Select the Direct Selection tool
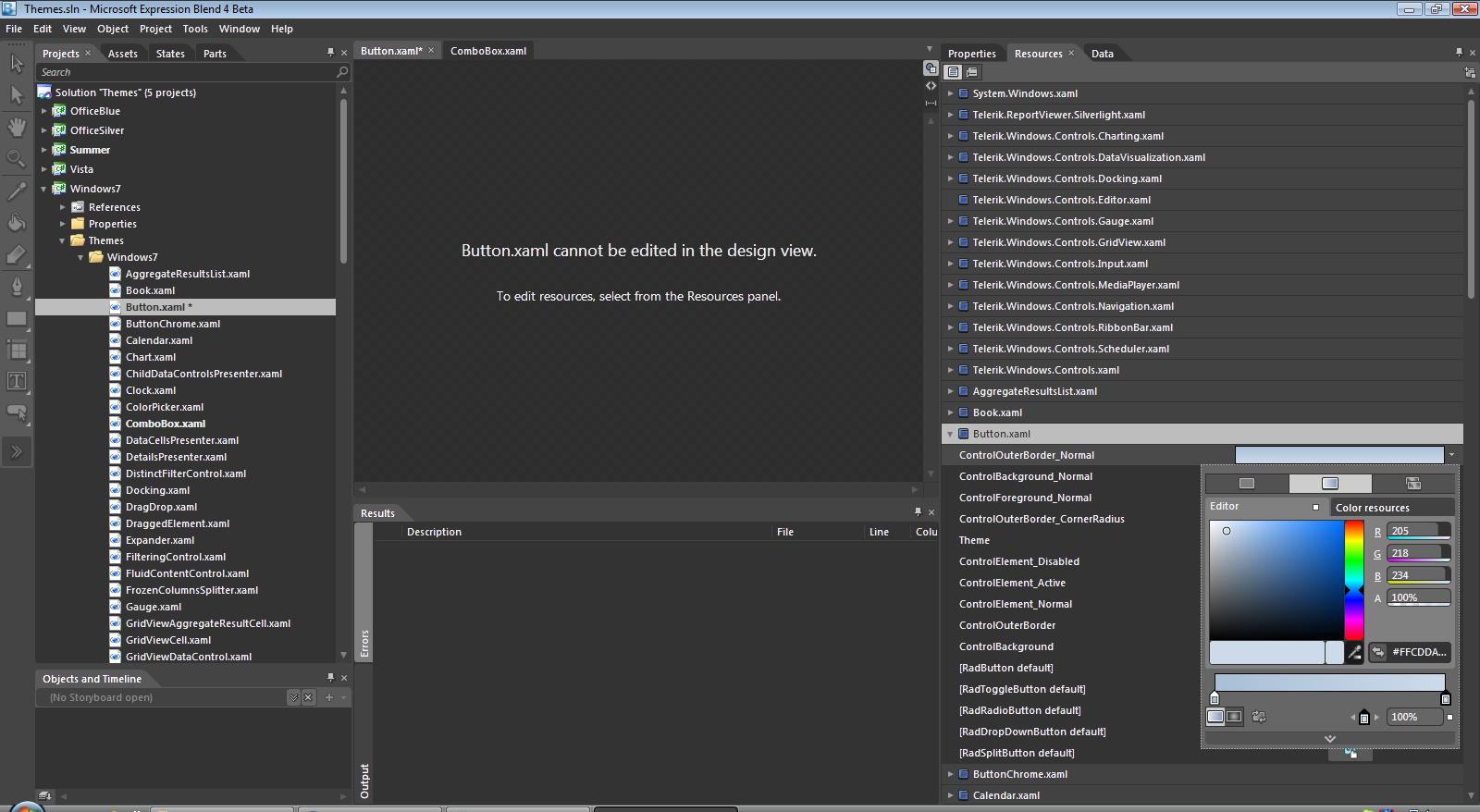Viewport: 1480px width, 812px height. pyautogui.click(x=17, y=95)
